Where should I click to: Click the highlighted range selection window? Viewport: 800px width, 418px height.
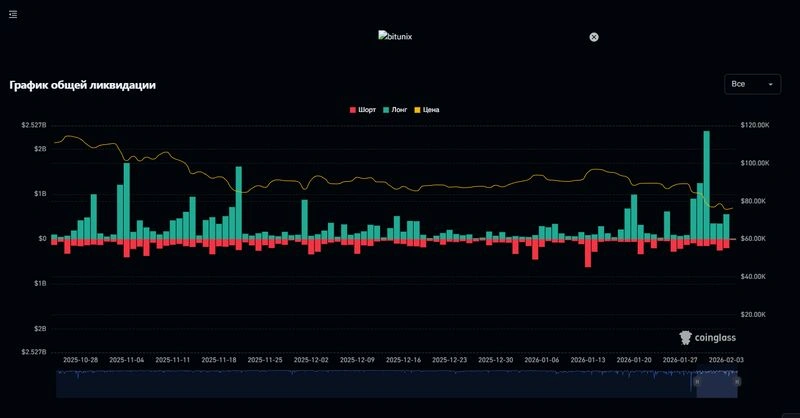(717, 384)
